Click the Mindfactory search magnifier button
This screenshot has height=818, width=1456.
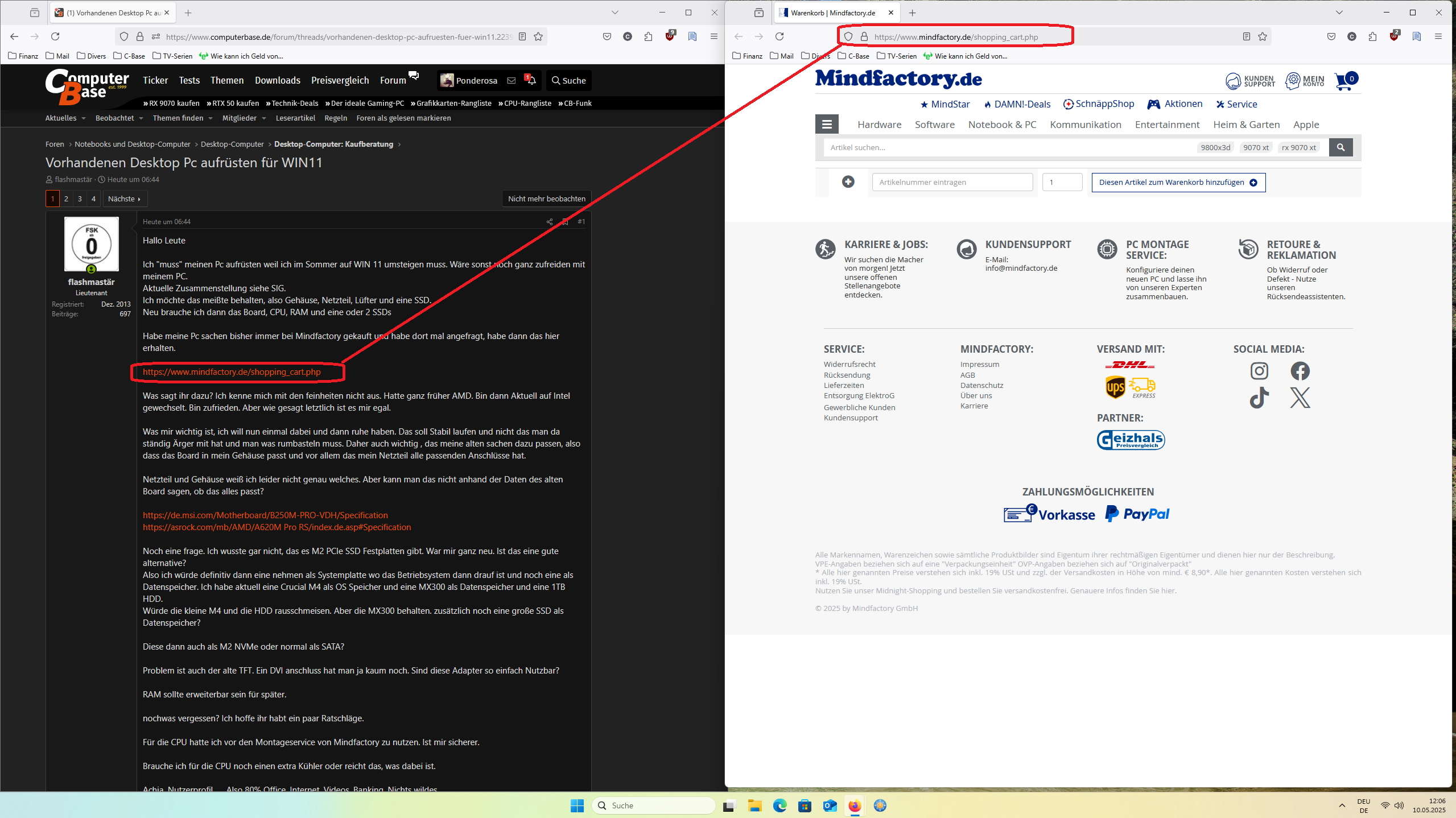click(1340, 147)
